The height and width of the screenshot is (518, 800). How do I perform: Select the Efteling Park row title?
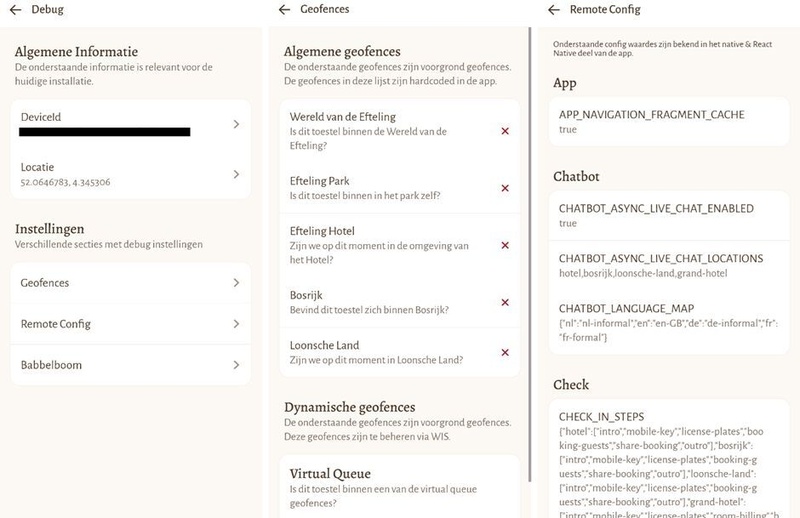(319, 181)
